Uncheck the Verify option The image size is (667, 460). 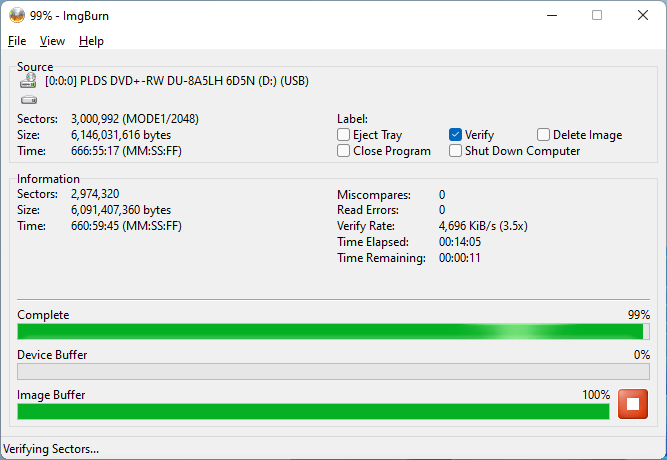(456, 135)
